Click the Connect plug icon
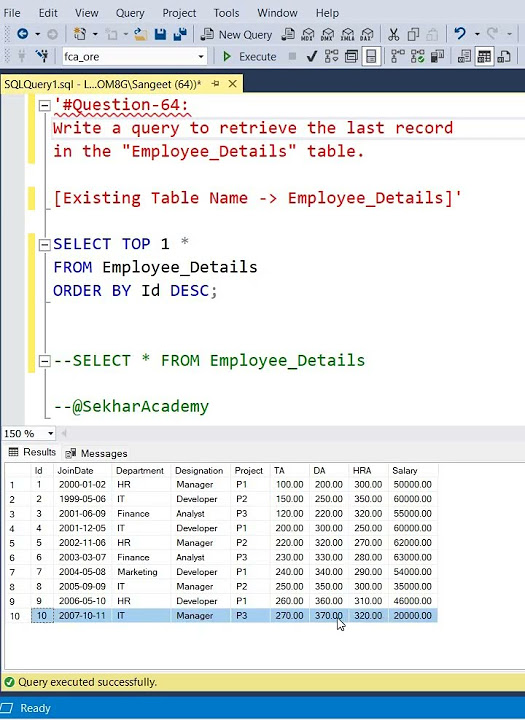The image size is (525, 720). (22, 56)
